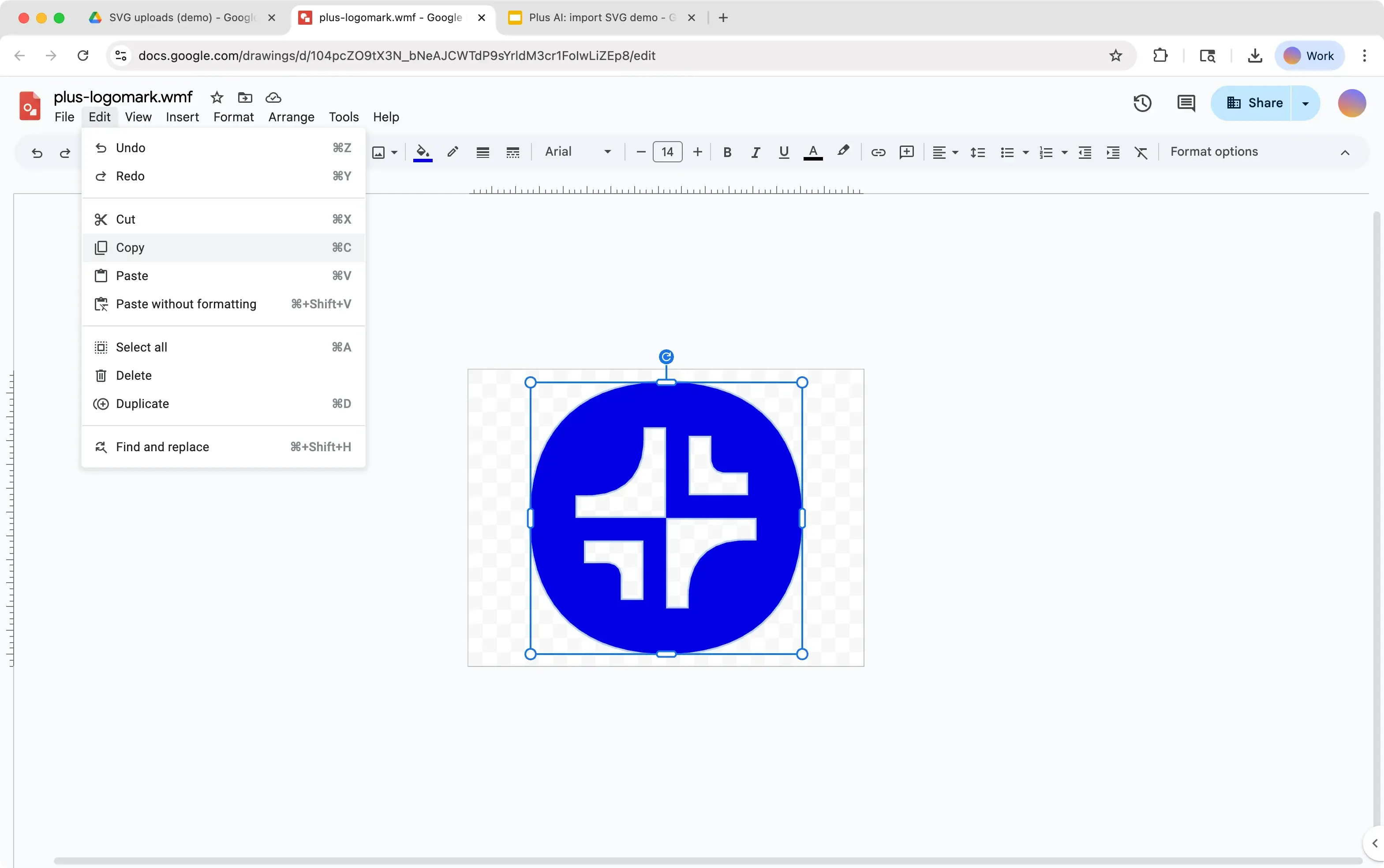Select the border color pencil icon

tap(453, 152)
